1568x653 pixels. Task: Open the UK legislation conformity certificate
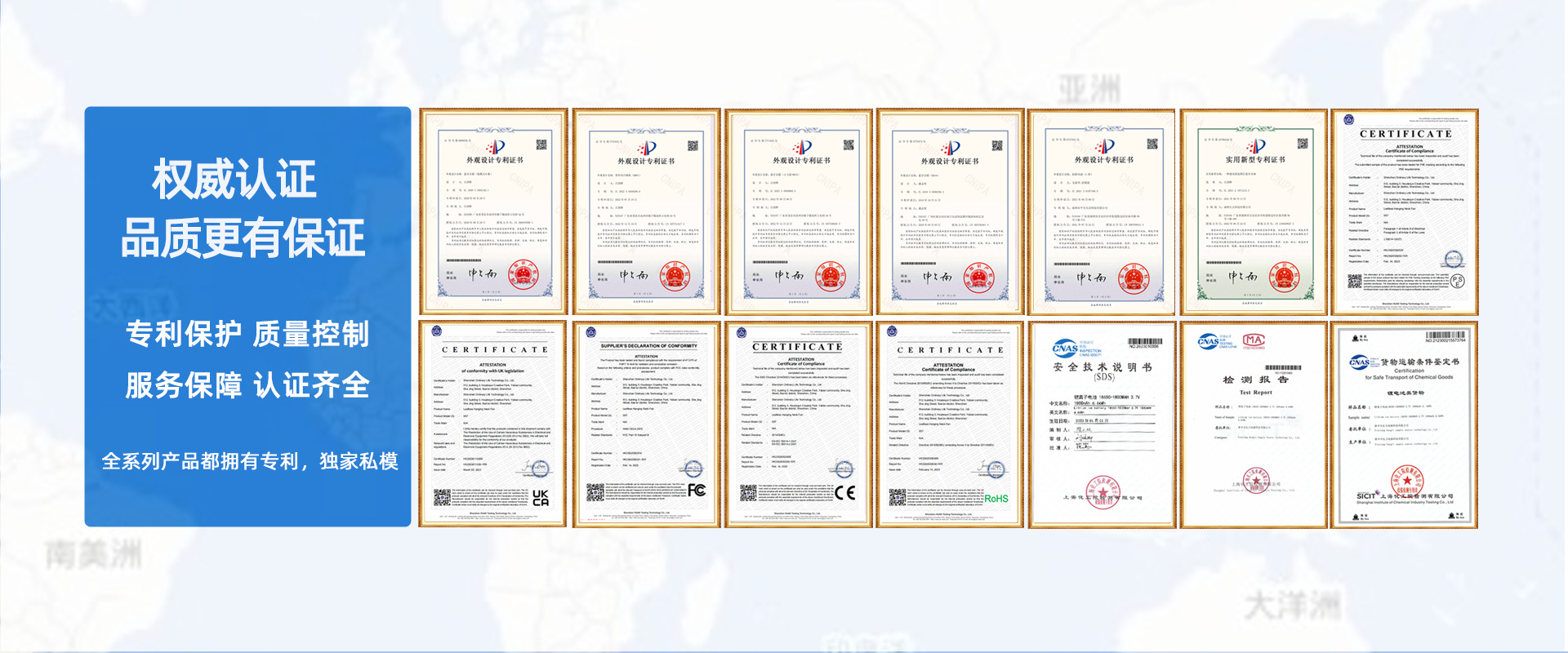[x=493, y=424]
